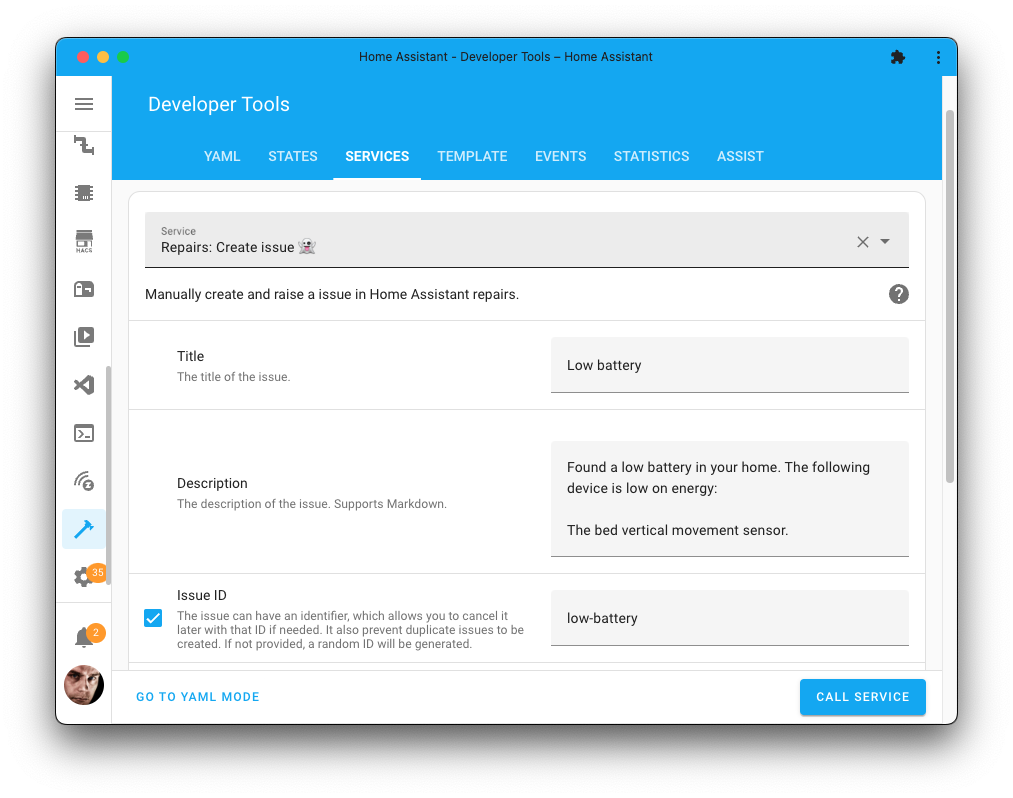The image size is (1013, 798).
Task: Click GO TO YAML MODE link
Action: coord(197,697)
